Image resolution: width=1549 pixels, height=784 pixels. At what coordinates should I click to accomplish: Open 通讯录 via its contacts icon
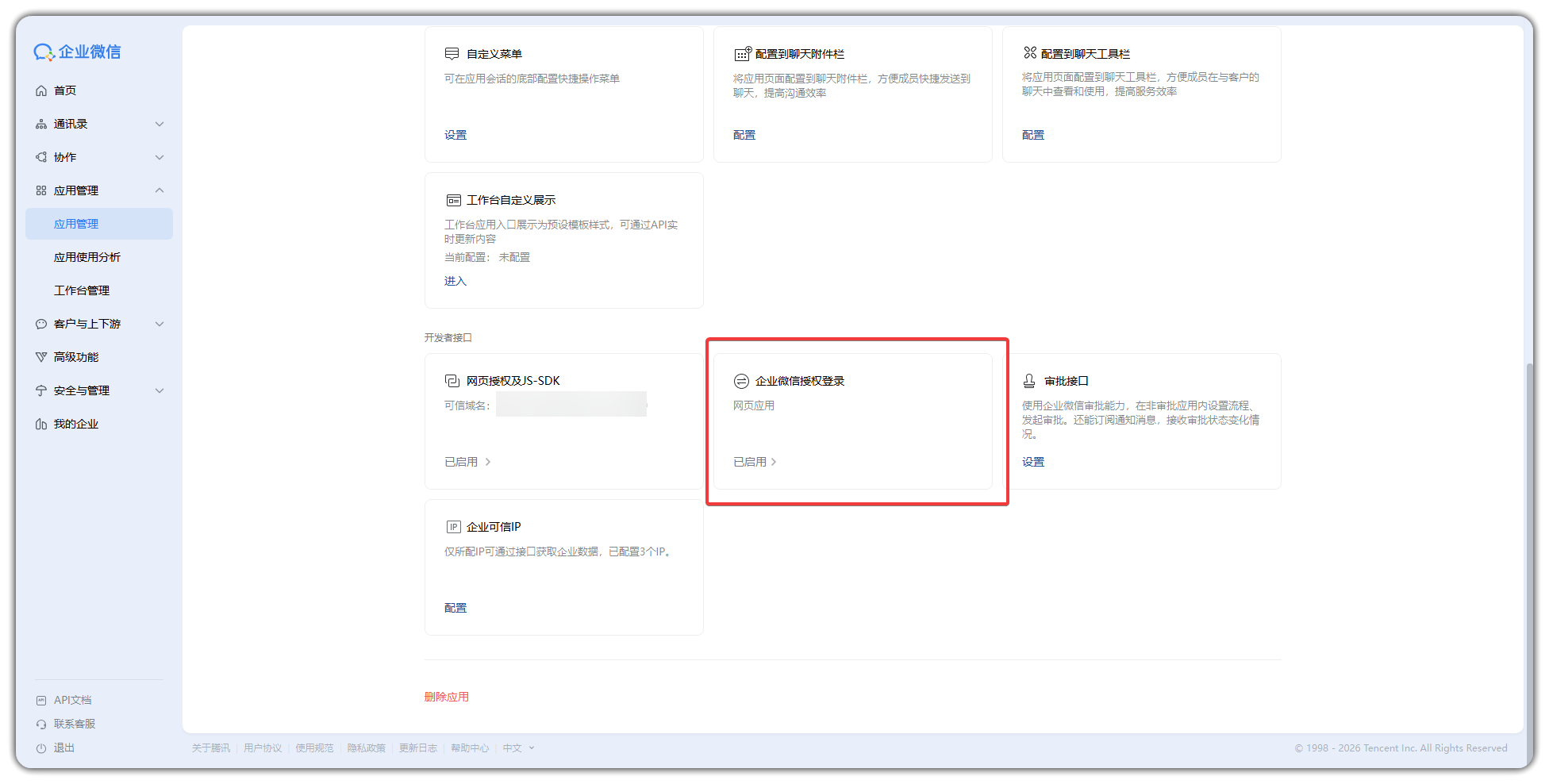coord(41,123)
